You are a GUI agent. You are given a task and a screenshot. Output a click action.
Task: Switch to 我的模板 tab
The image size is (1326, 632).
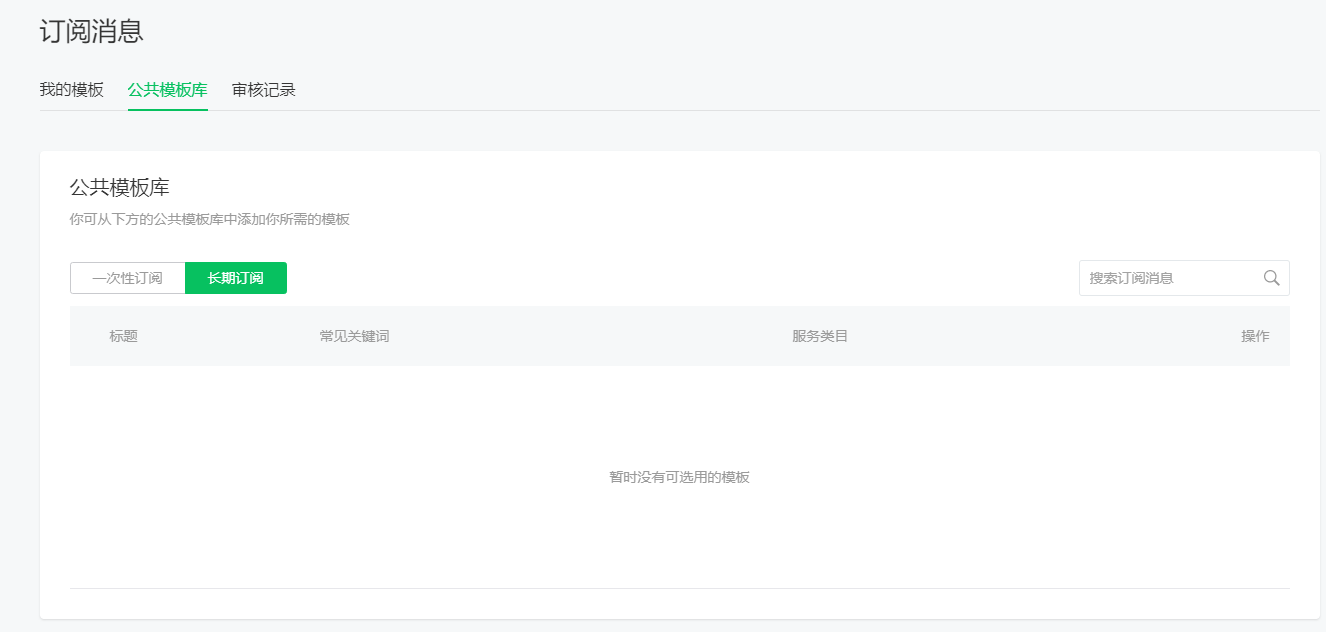[x=72, y=90]
